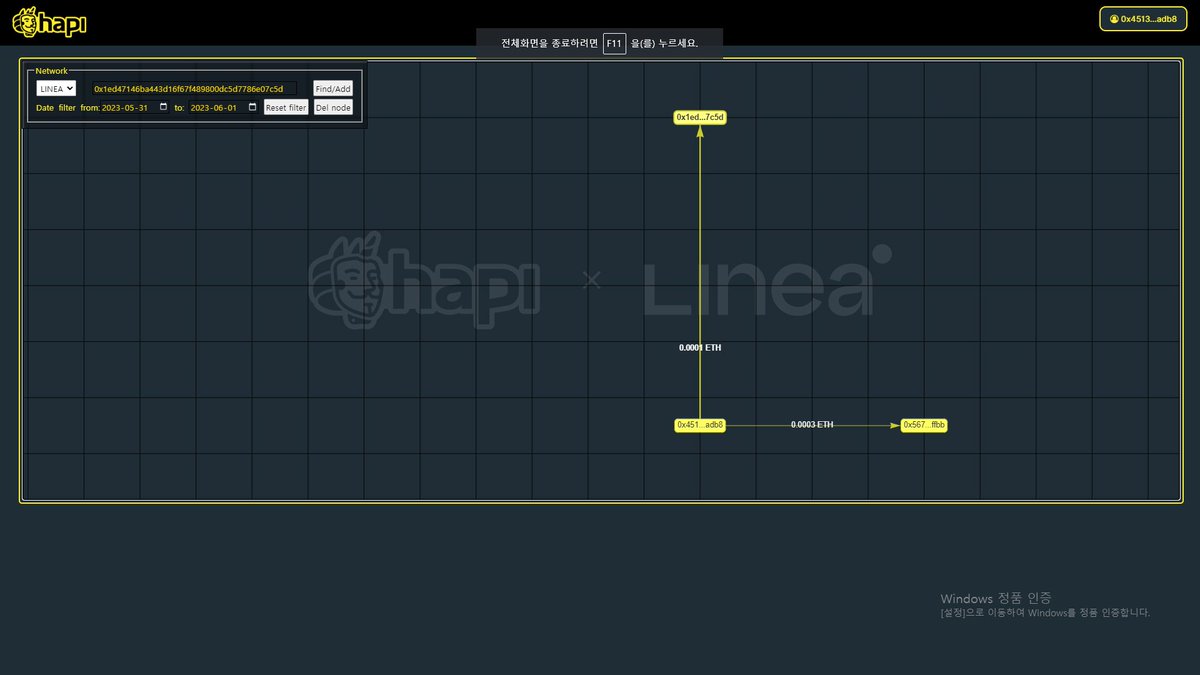This screenshot has width=1200, height=675.
Task: Open the LINEA network dropdown
Action: [x=56, y=88]
